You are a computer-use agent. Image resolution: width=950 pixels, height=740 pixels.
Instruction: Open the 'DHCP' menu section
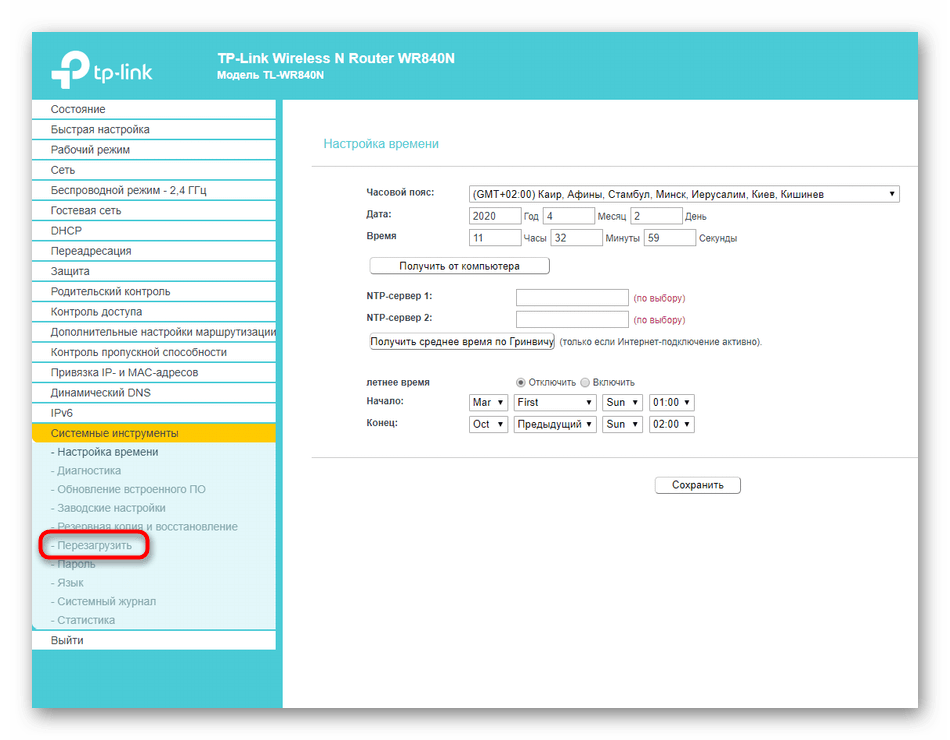[66, 230]
